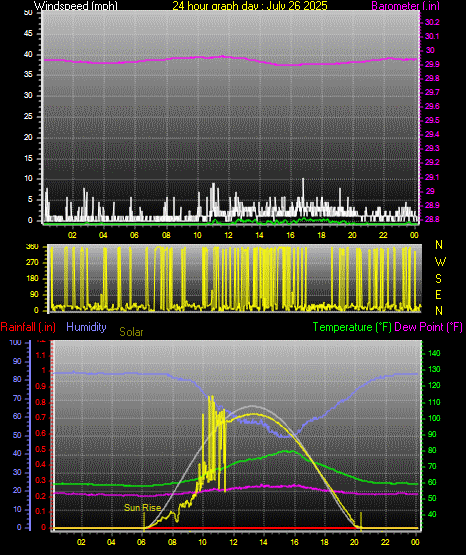This screenshot has height=555, width=466.
Task: Click the Rainfall (.in) legend label
Action: pos(28,327)
